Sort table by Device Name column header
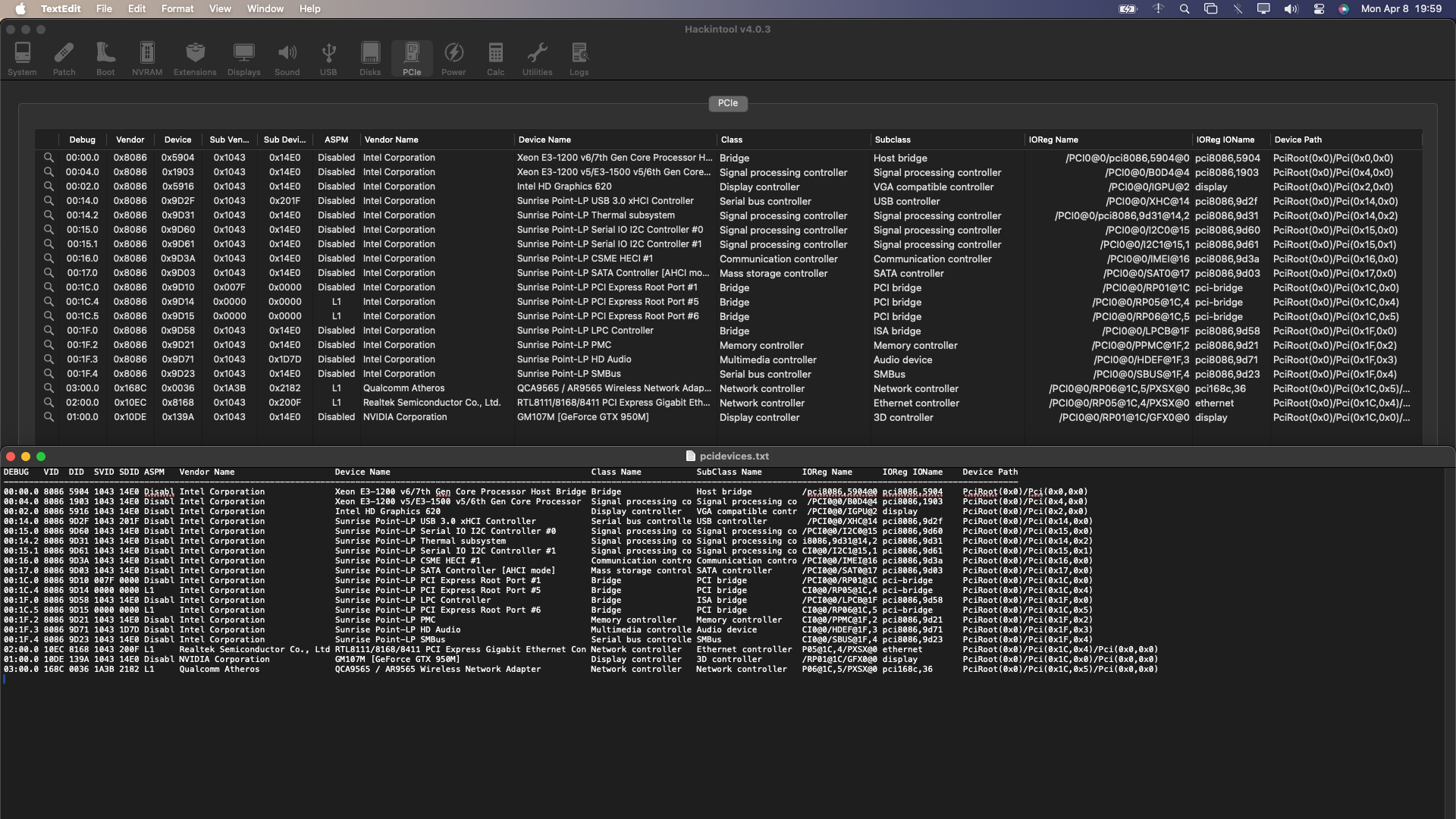The image size is (1456, 819). [x=544, y=140]
